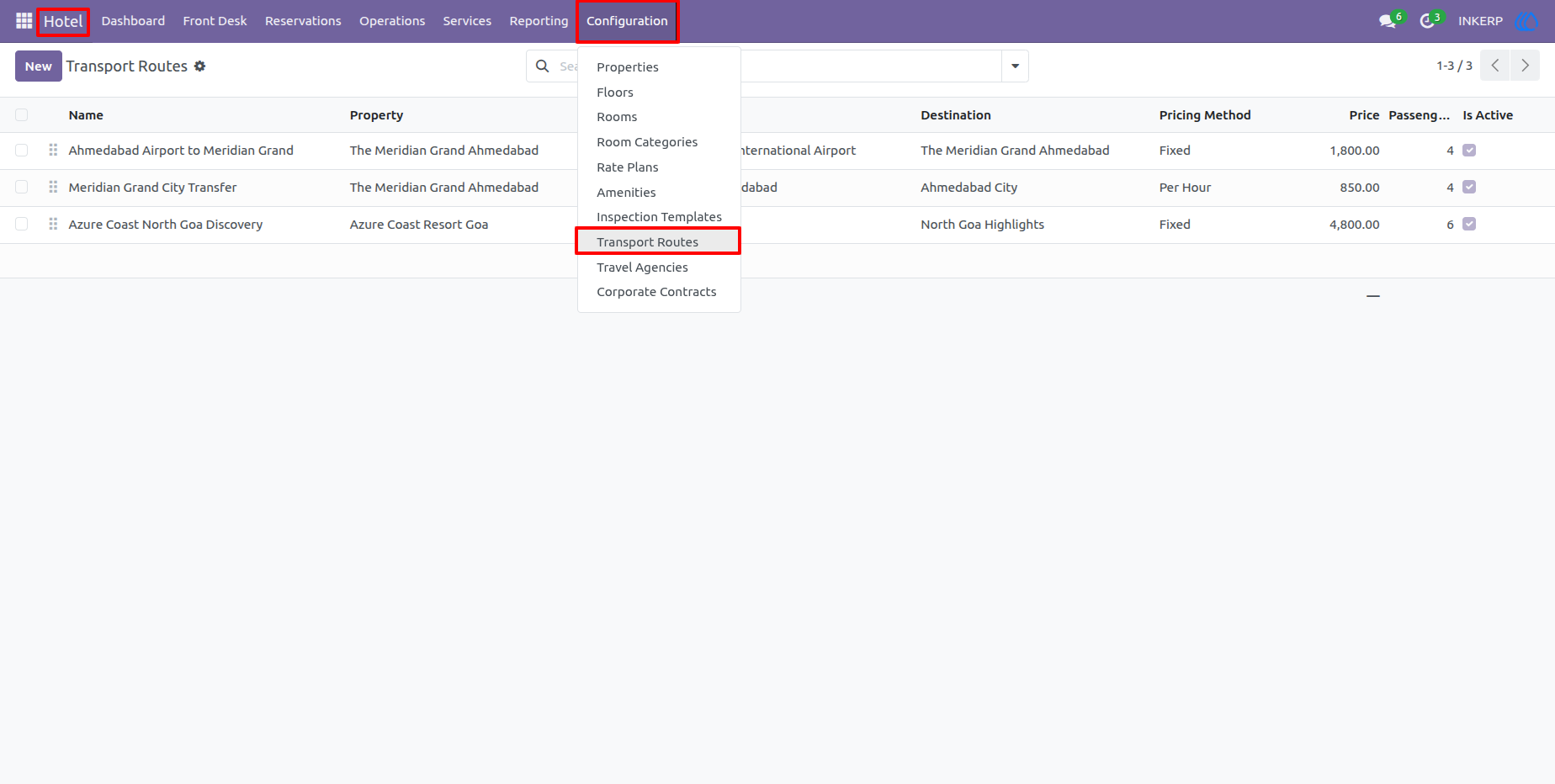Open the apps grid home menu
Image resolution: width=1555 pixels, height=784 pixels.
(24, 21)
